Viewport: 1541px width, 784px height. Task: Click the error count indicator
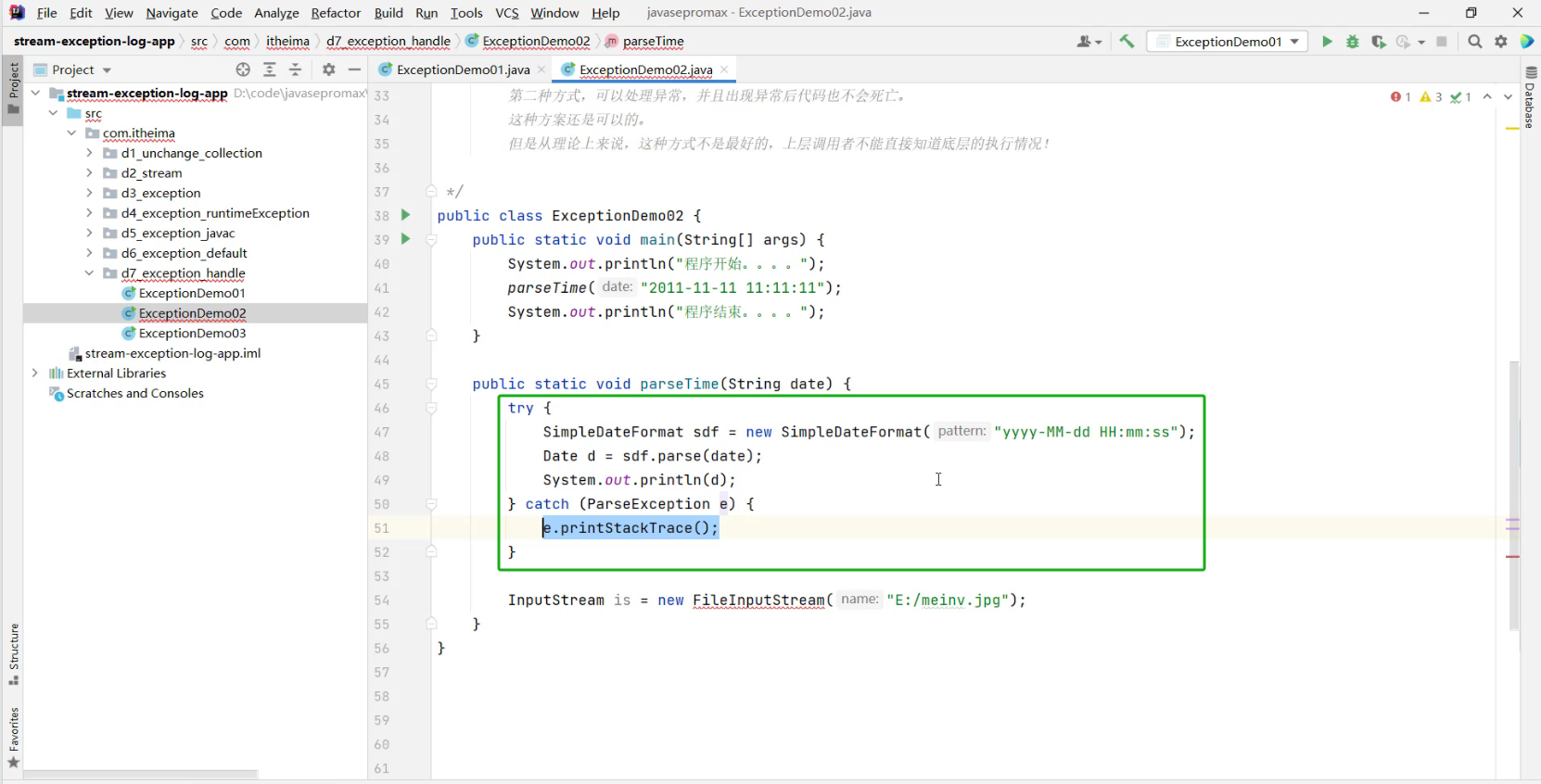click(x=1400, y=97)
